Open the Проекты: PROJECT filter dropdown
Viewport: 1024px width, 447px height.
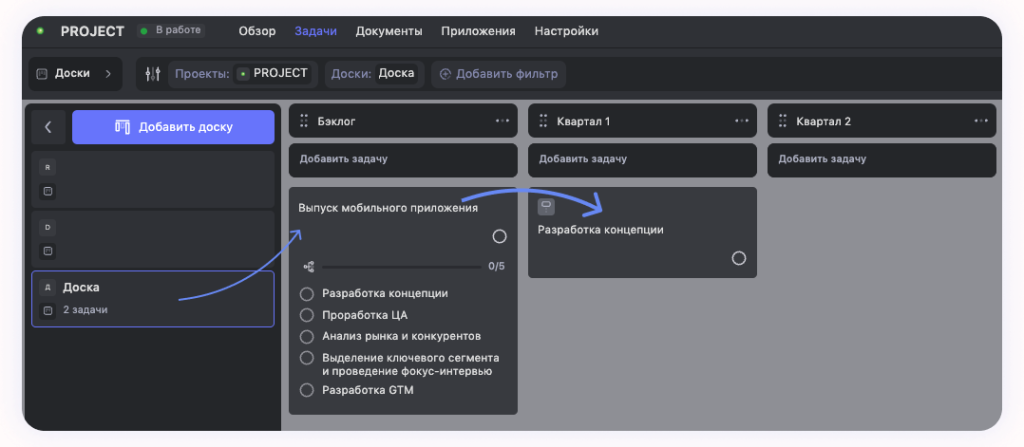click(x=242, y=74)
